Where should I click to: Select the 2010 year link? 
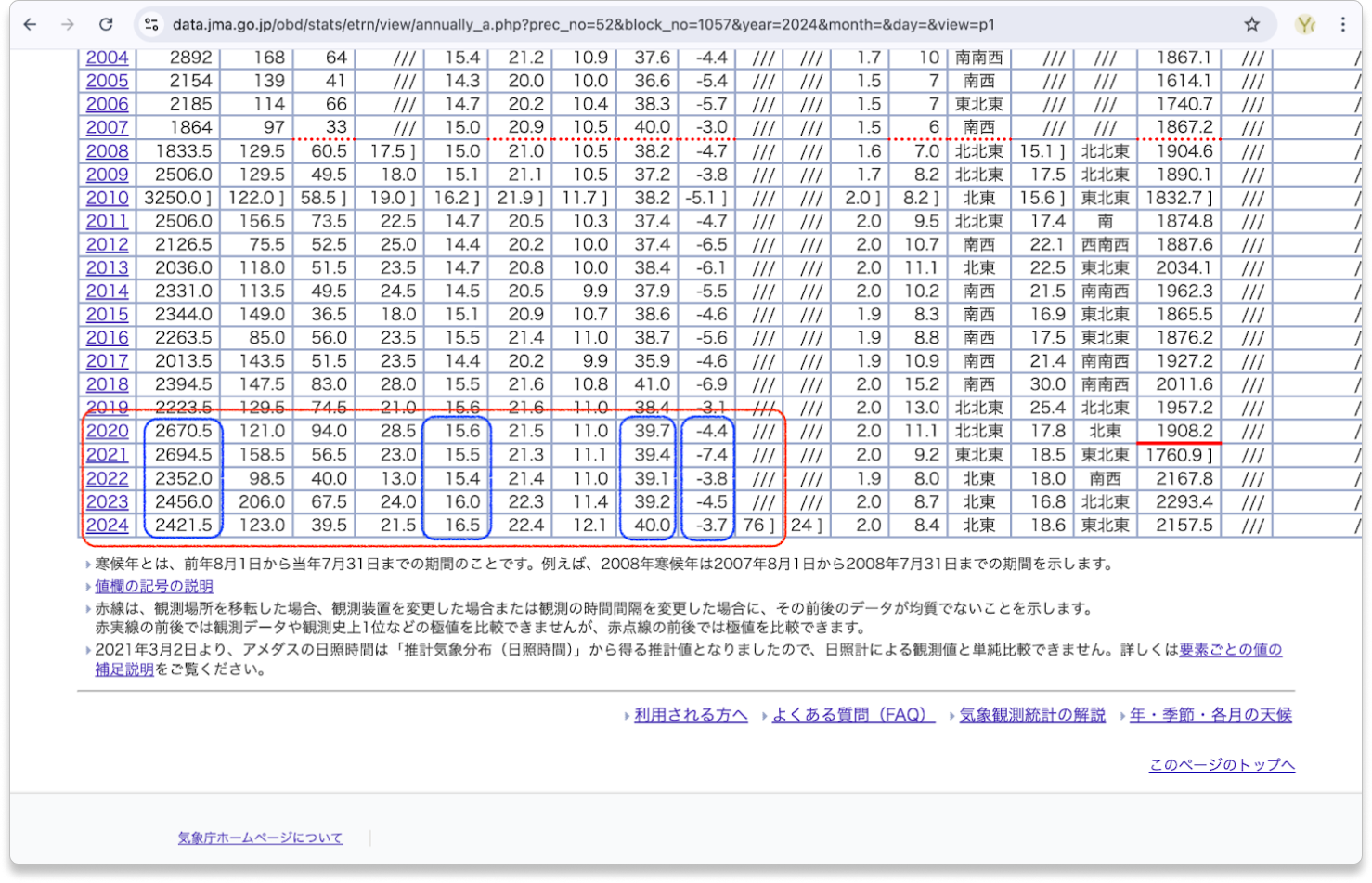coord(107,198)
